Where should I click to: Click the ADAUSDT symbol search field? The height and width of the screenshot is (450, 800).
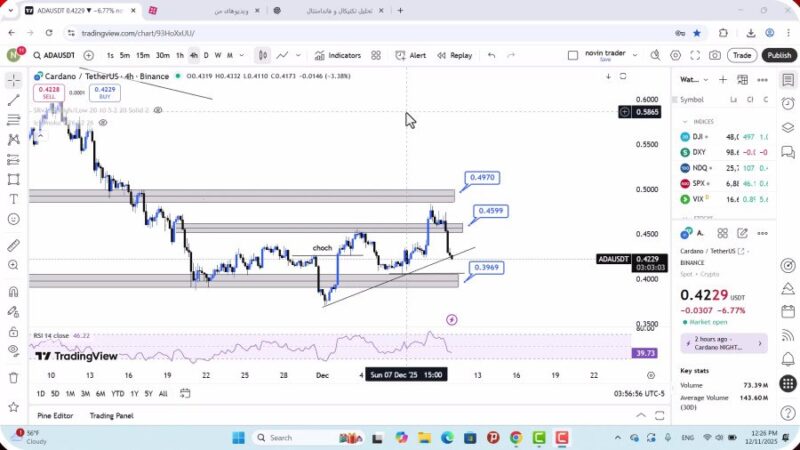click(x=54, y=56)
